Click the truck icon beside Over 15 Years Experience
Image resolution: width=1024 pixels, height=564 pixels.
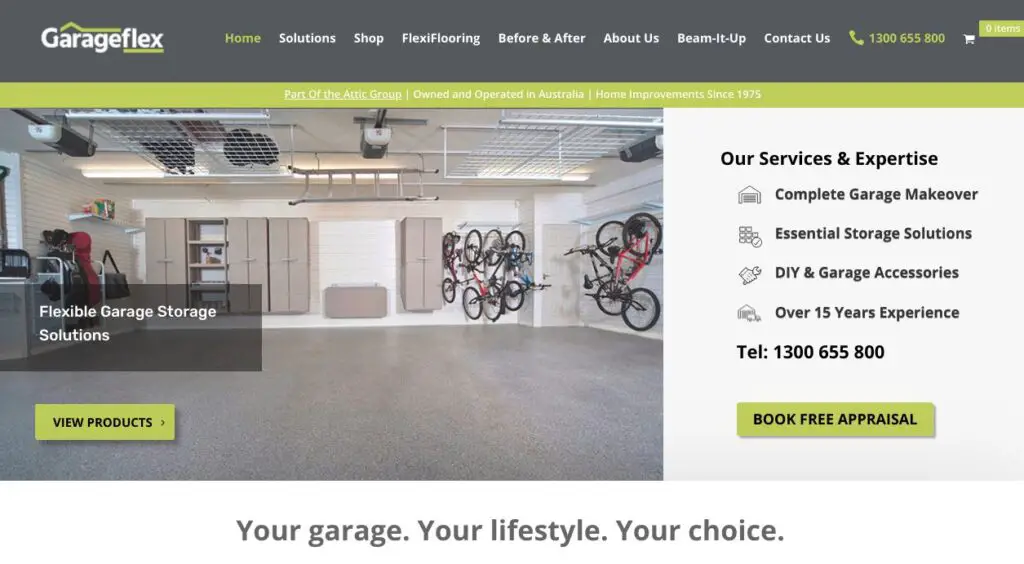pos(749,313)
